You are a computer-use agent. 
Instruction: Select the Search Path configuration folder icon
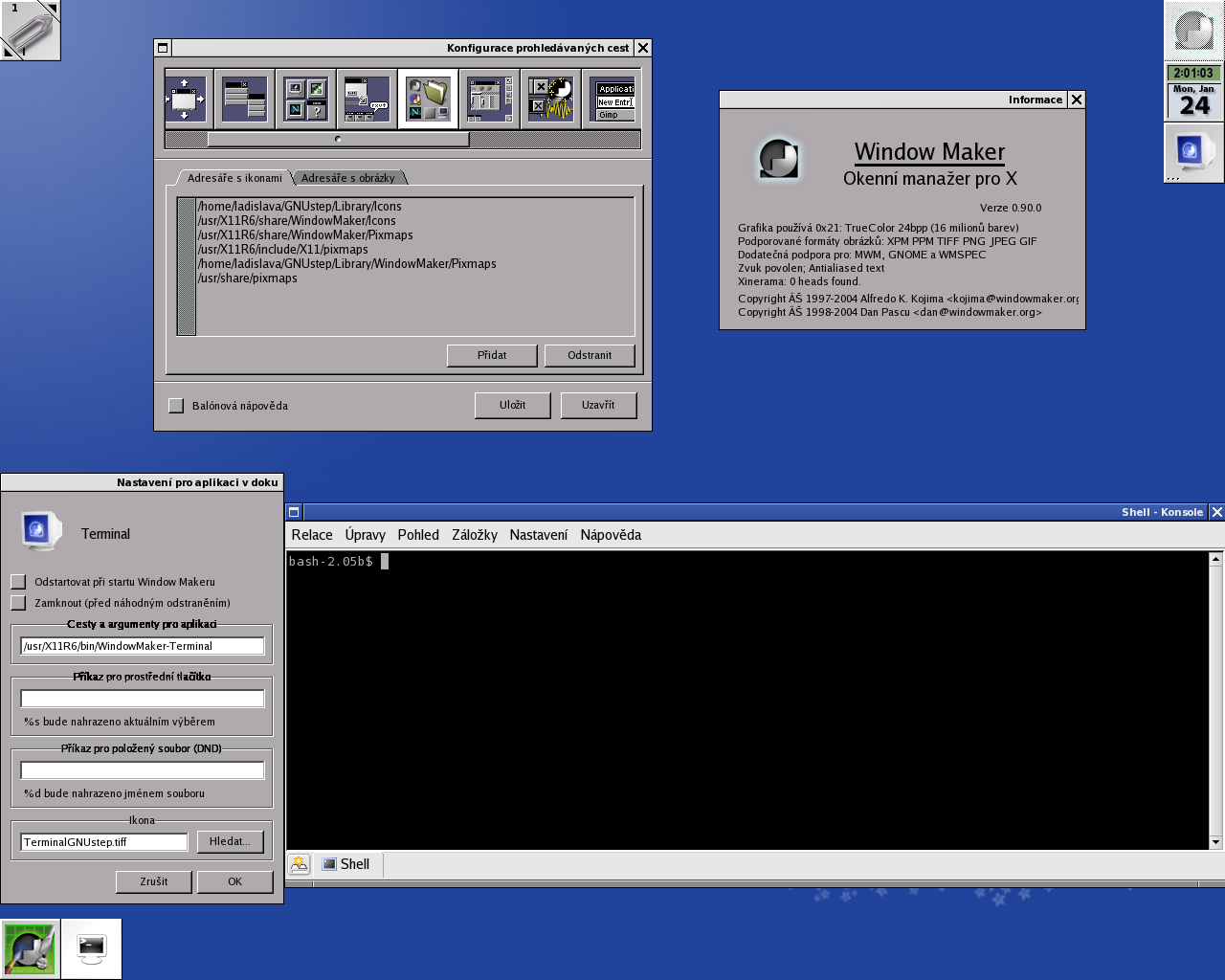click(x=428, y=99)
